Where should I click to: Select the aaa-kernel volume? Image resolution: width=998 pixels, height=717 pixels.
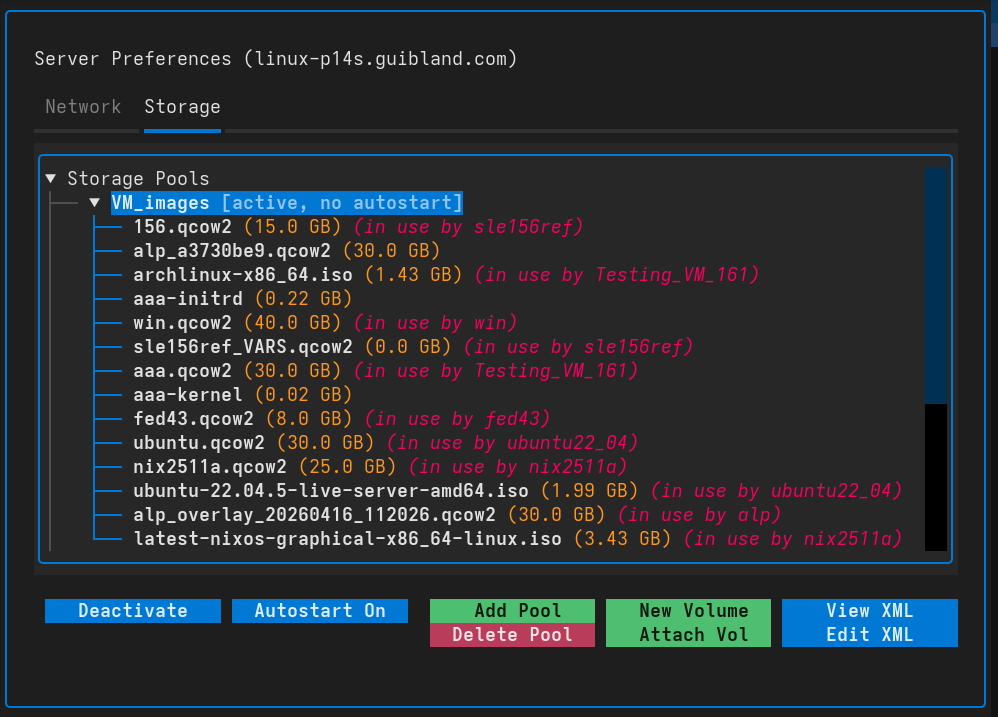188,395
